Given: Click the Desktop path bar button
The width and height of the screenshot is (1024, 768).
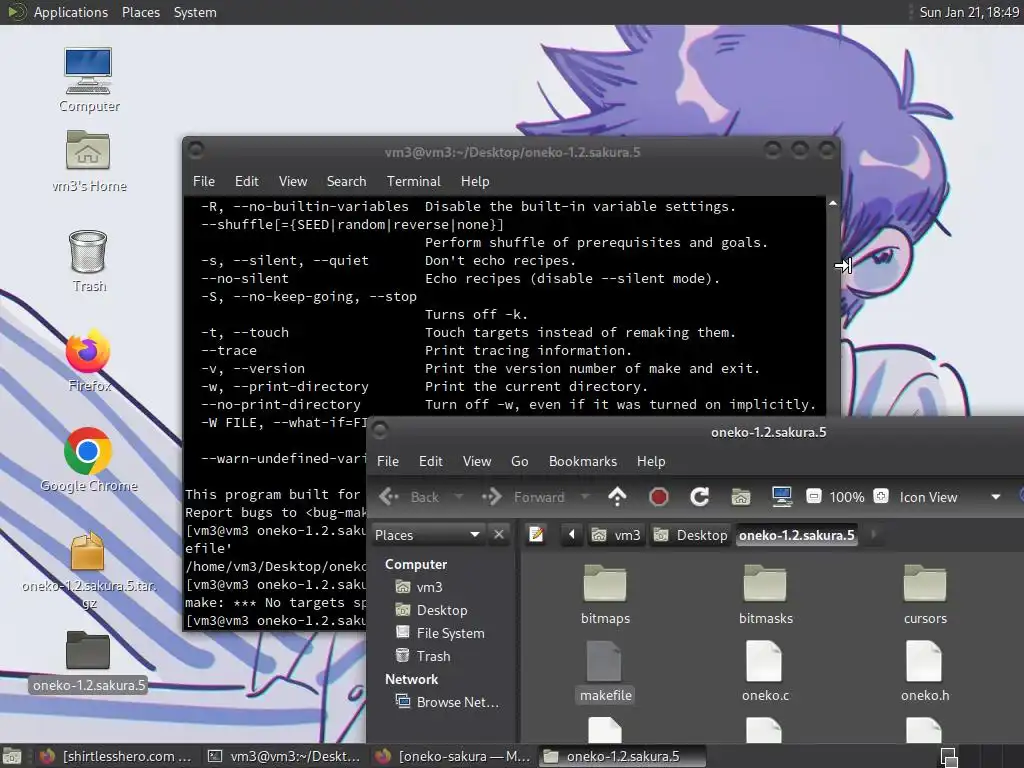Looking at the screenshot, I should (x=690, y=535).
